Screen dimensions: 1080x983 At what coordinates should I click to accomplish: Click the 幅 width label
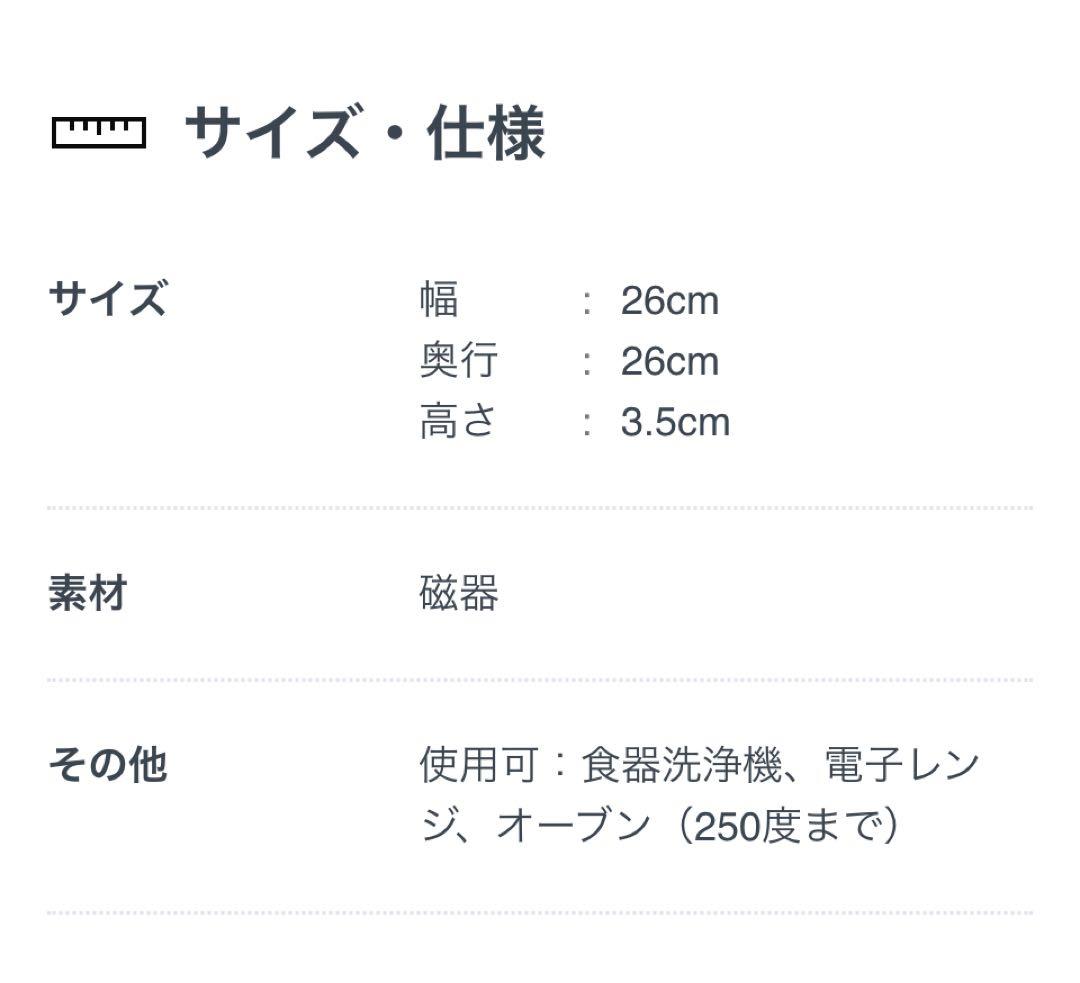[439, 300]
